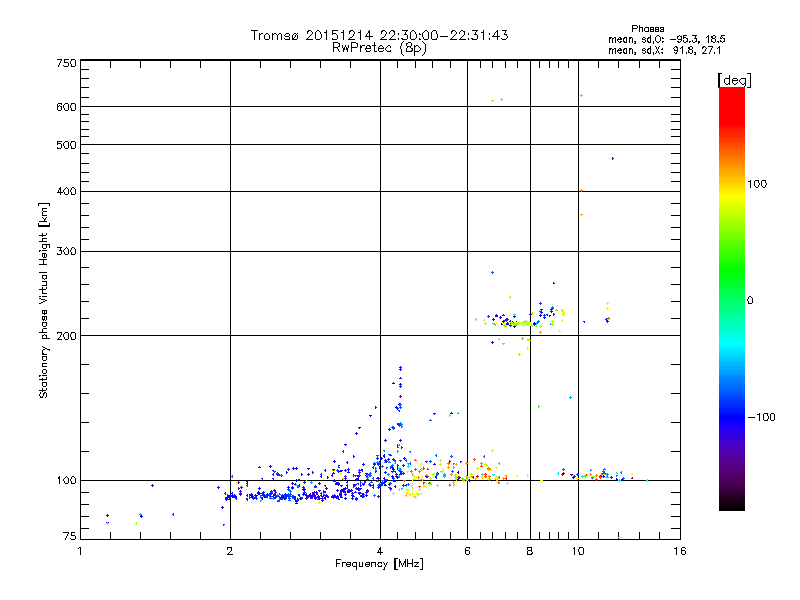Click the 'Phases' label in the corner
This screenshot has height=600, width=800.
click(647, 29)
